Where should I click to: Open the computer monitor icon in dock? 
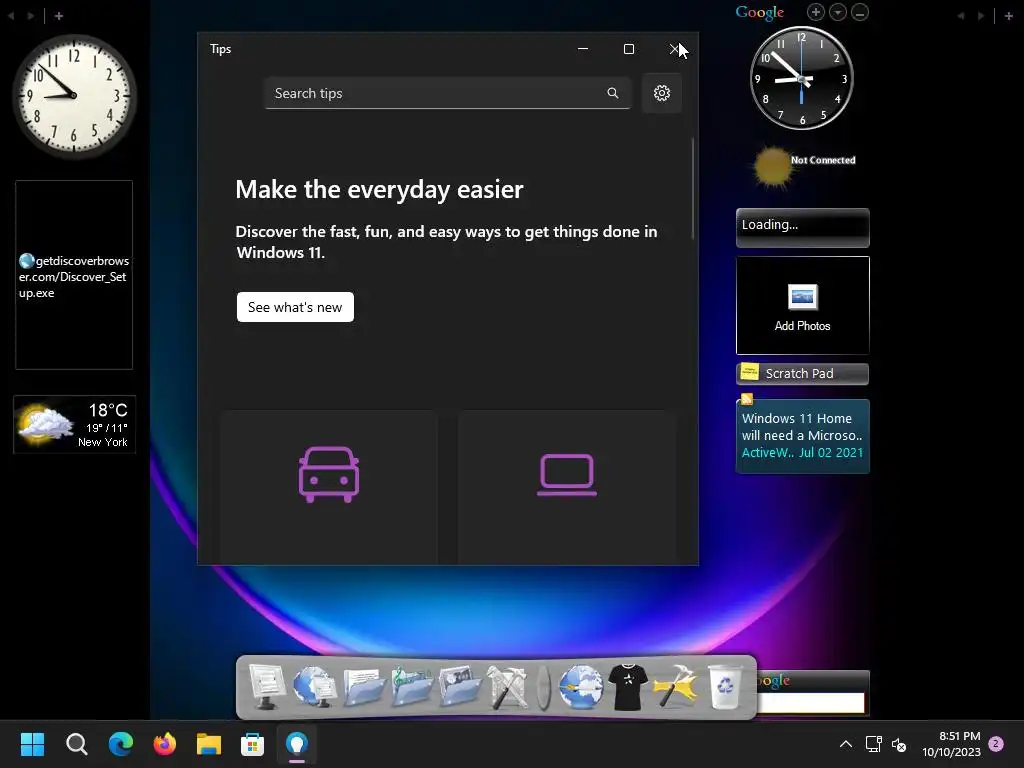265,686
